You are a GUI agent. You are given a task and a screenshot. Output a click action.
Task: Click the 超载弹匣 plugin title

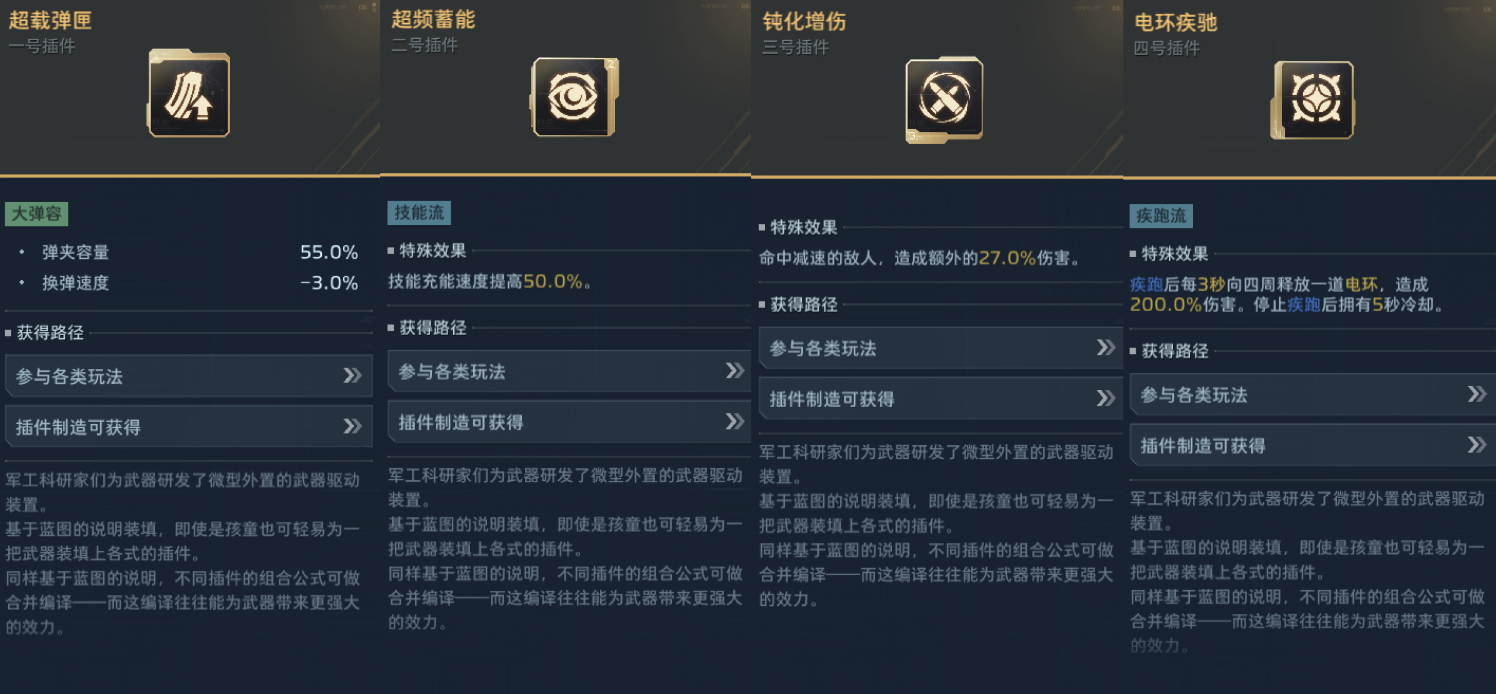coord(51,21)
